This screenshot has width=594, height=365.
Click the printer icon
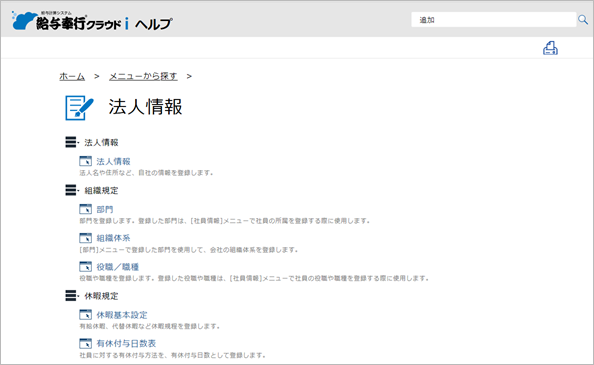(x=550, y=48)
